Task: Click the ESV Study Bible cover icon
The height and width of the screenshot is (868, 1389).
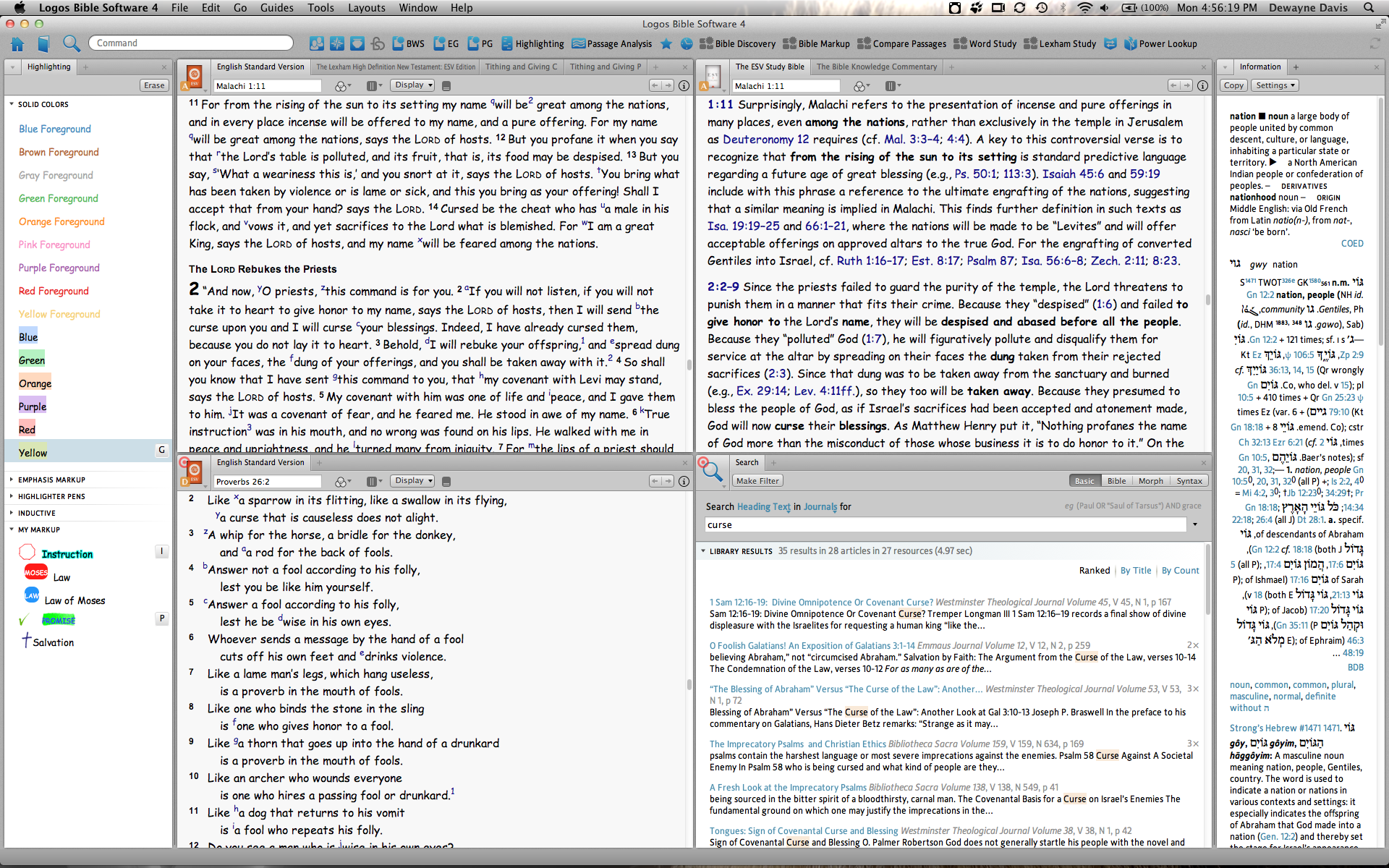Action: tap(713, 75)
